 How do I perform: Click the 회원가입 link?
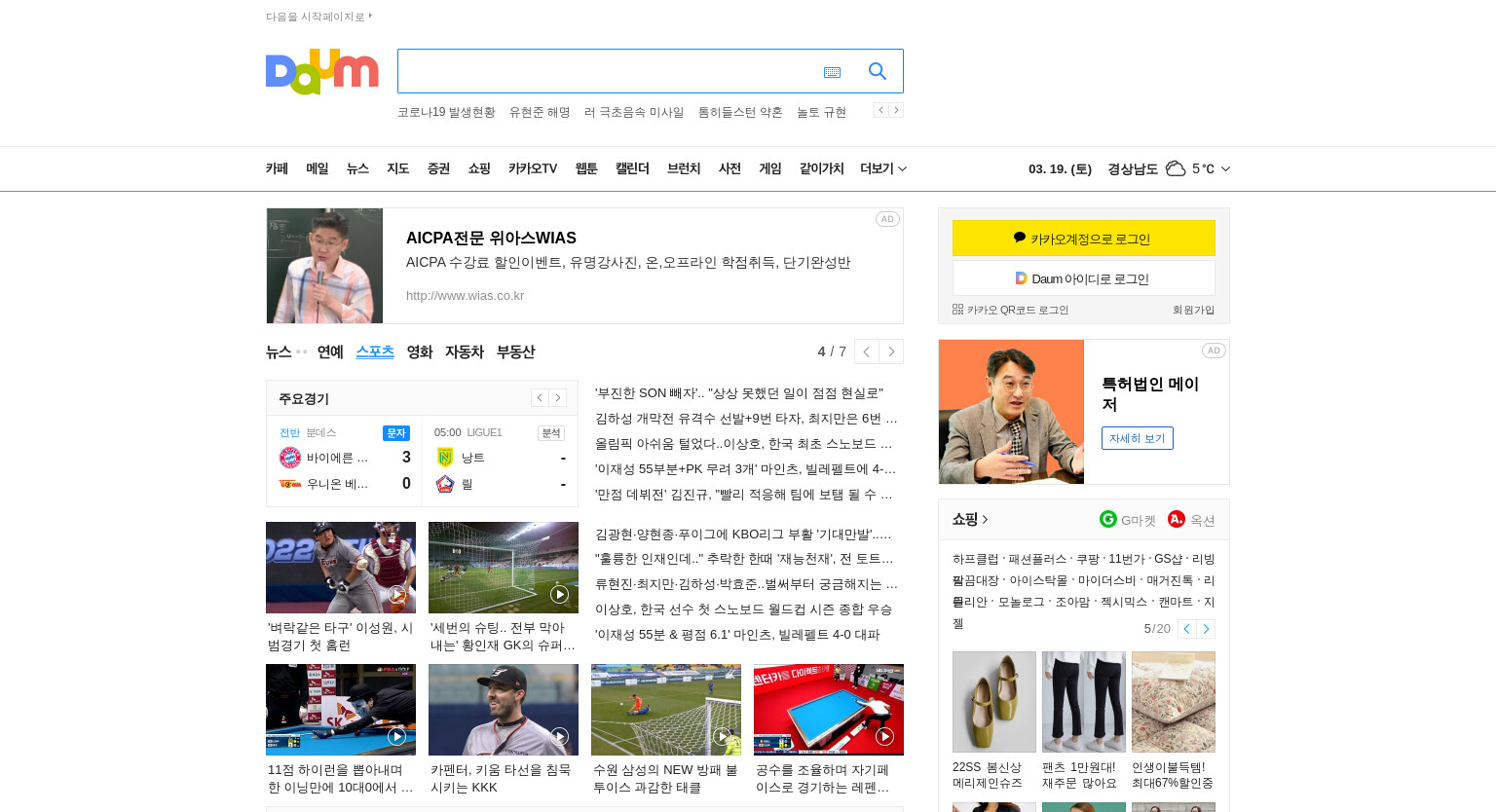click(1194, 310)
